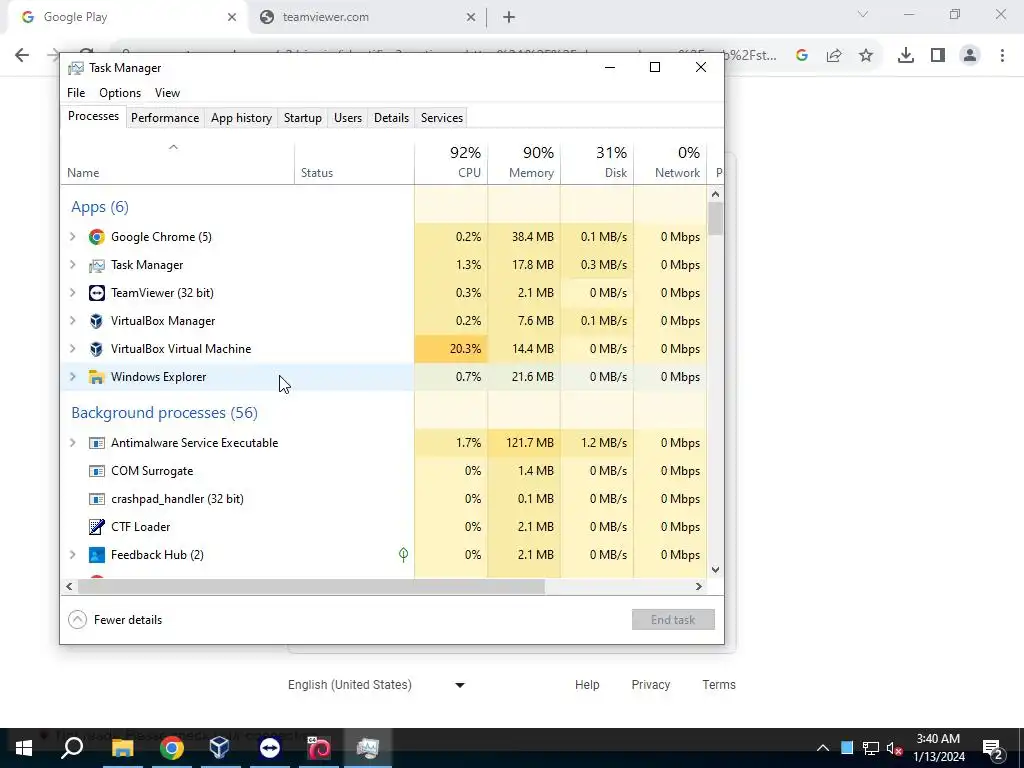
Task: Open a new Chrome tab
Action: click(509, 17)
